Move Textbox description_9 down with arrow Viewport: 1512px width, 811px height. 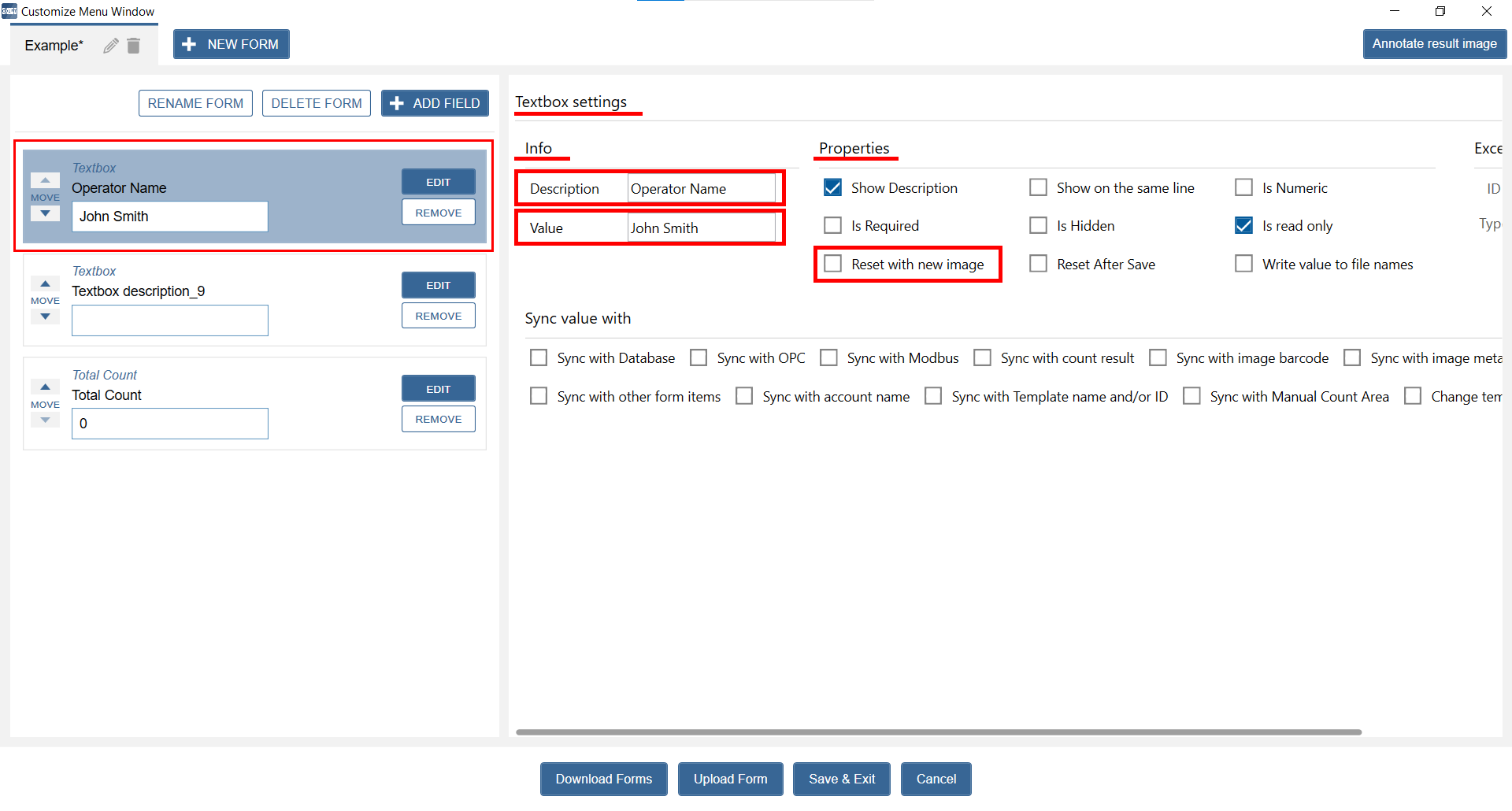click(45, 317)
